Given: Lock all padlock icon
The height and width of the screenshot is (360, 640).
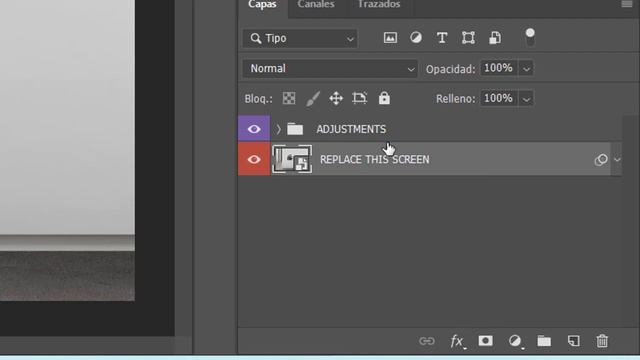Looking at the screenshot, I should click(384, 98).
